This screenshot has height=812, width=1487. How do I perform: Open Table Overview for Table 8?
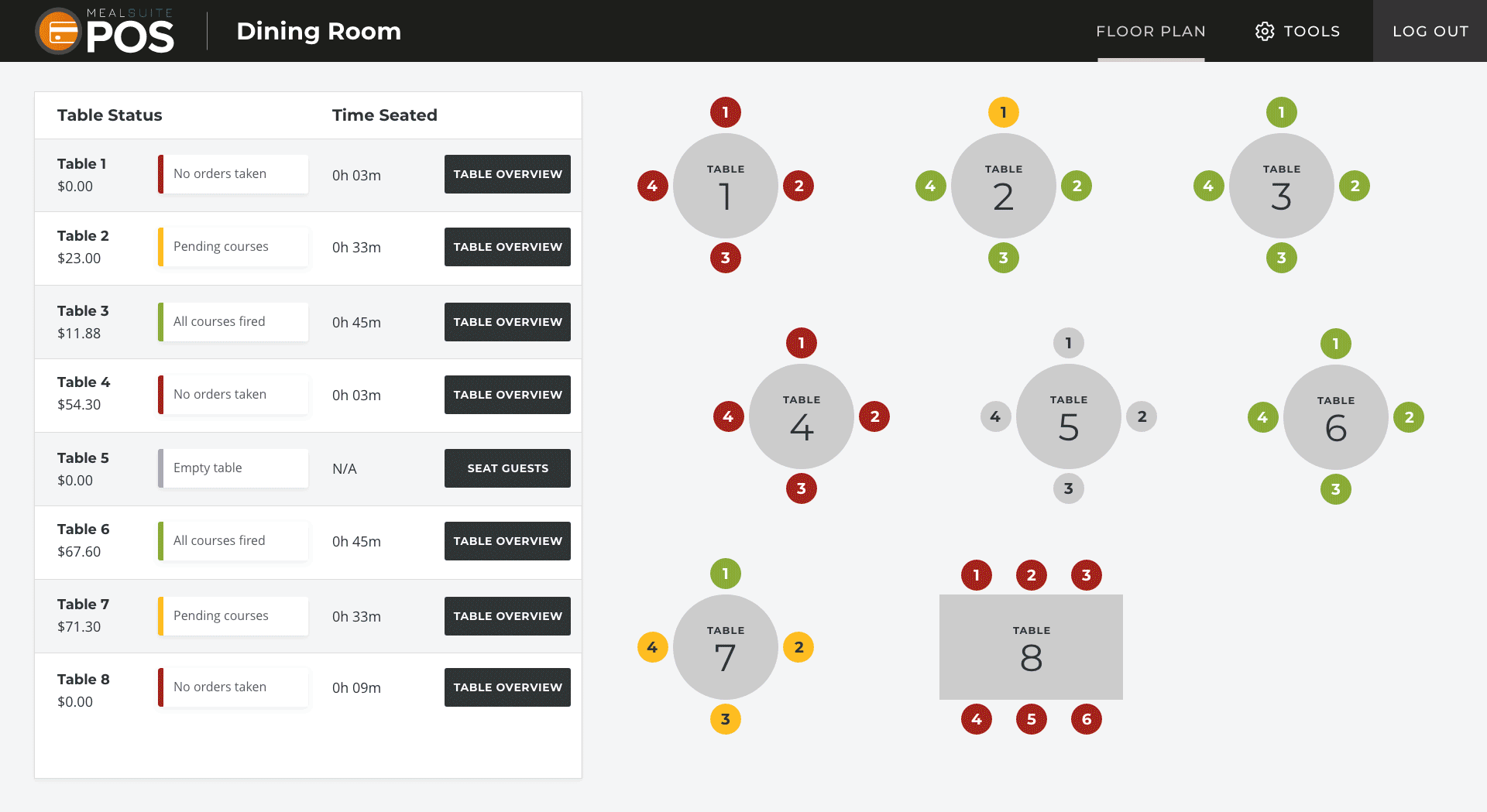507,687
